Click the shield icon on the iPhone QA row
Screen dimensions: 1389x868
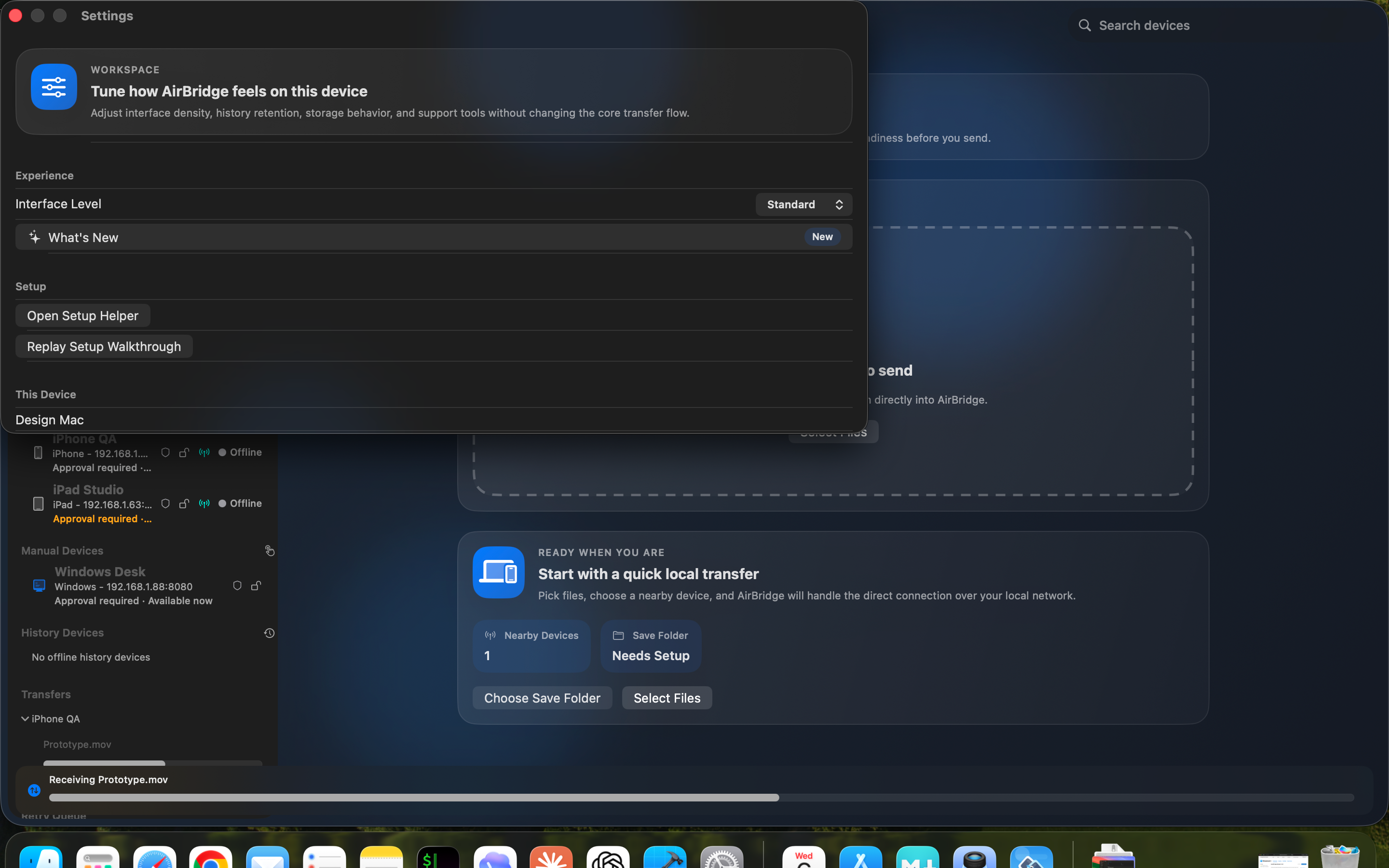[x=165, y=452]
